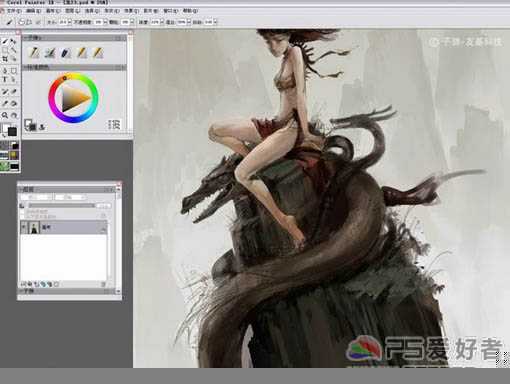Pick the fifth brush in the brush tracker

click(98, 53)
